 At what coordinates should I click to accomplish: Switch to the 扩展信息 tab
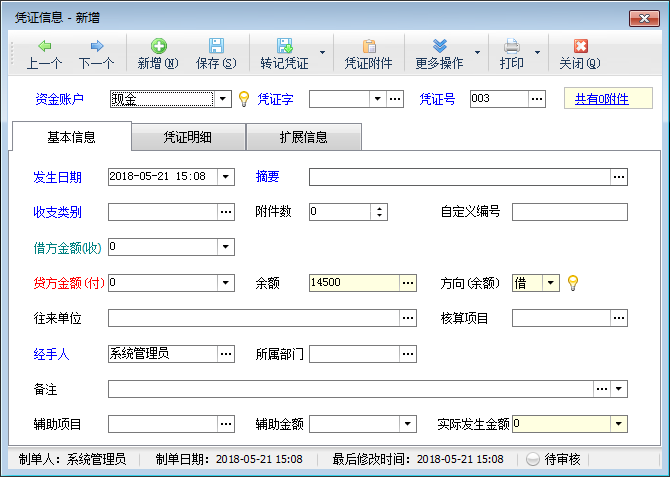tap(303, 137)
